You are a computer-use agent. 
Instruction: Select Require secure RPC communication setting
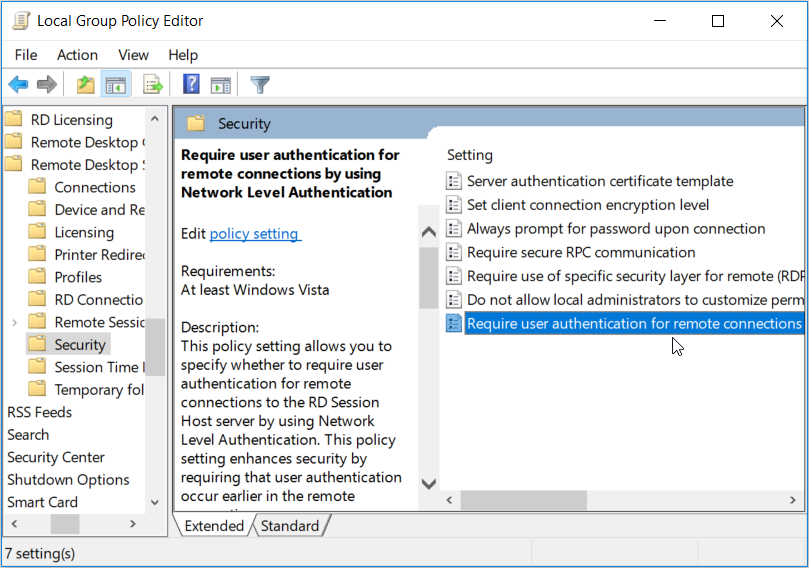pyautogui.click(x=581, y=252)
